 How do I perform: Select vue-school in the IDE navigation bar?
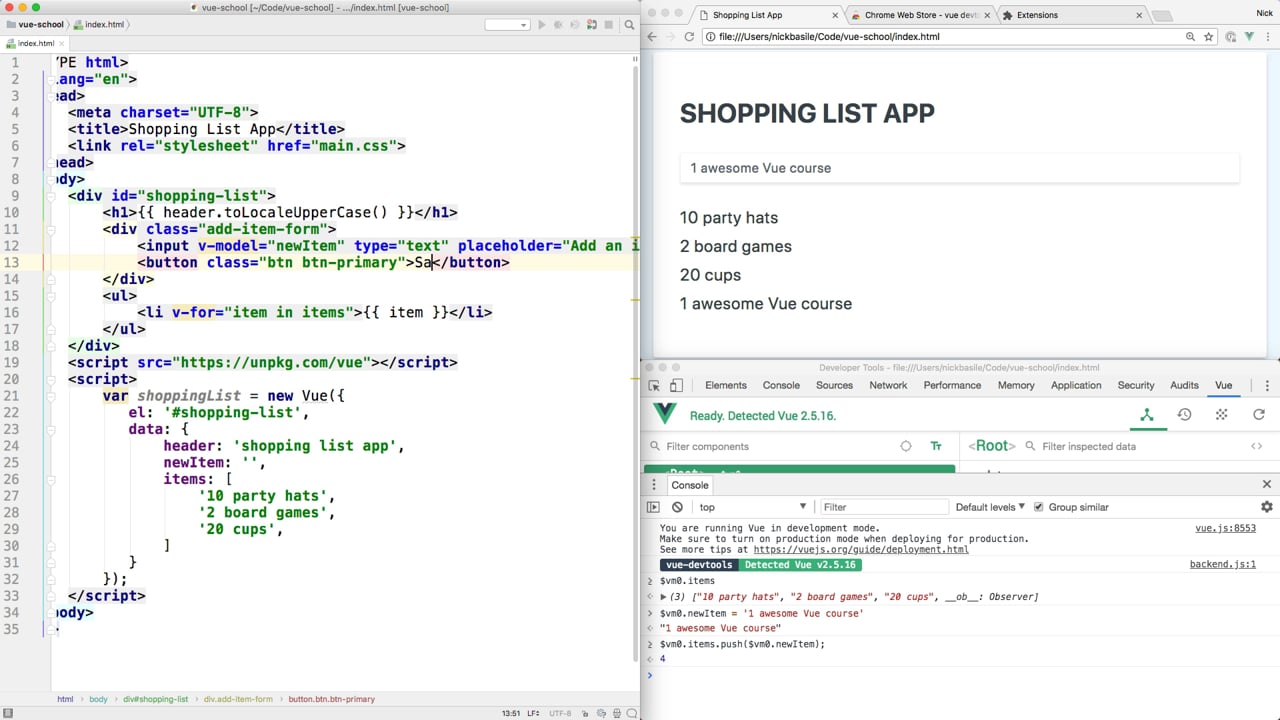click(x=35, y=24)
